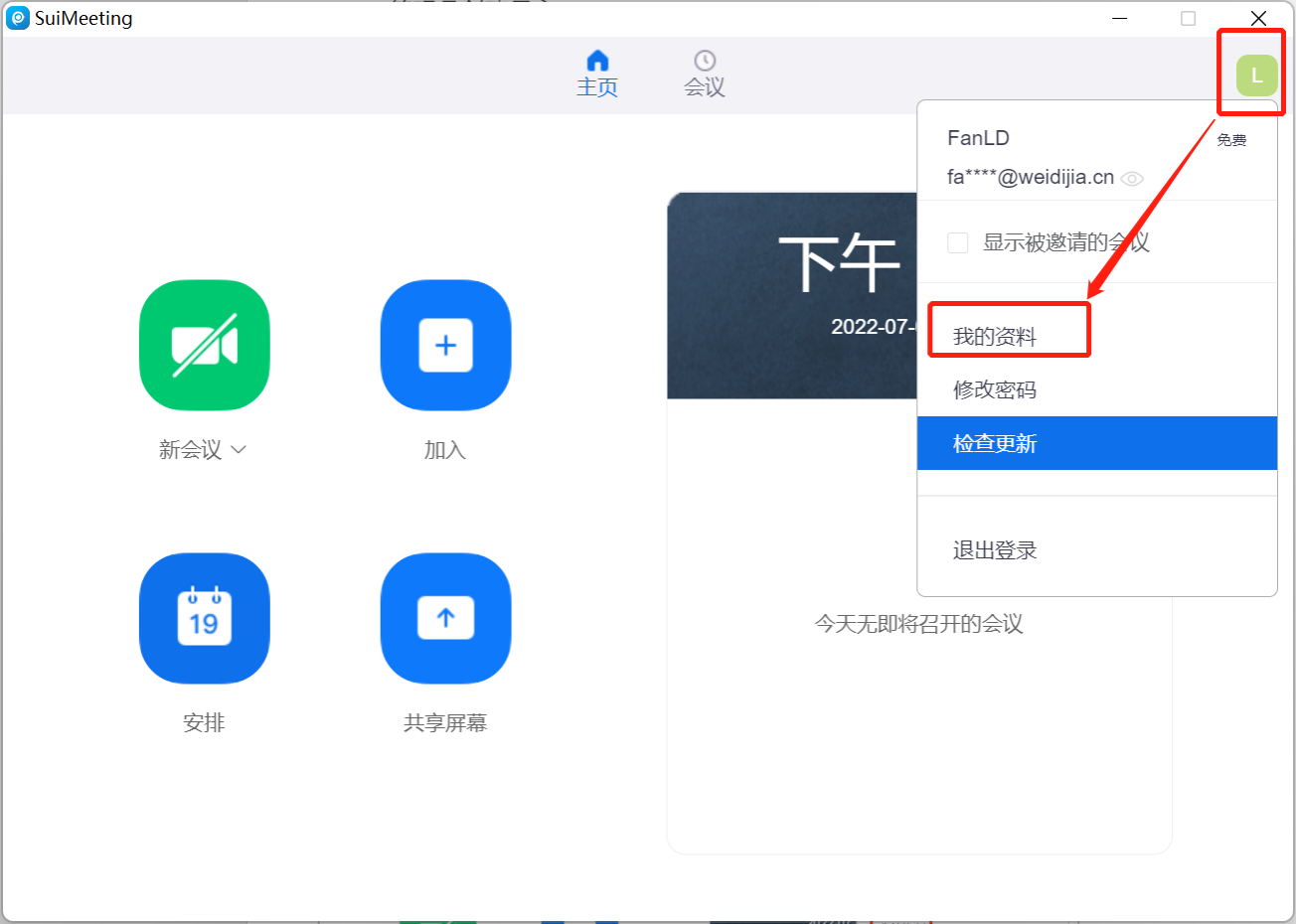Click the home icon in top navigation
Screen dimensions: 1296x924
pos(597,61)
